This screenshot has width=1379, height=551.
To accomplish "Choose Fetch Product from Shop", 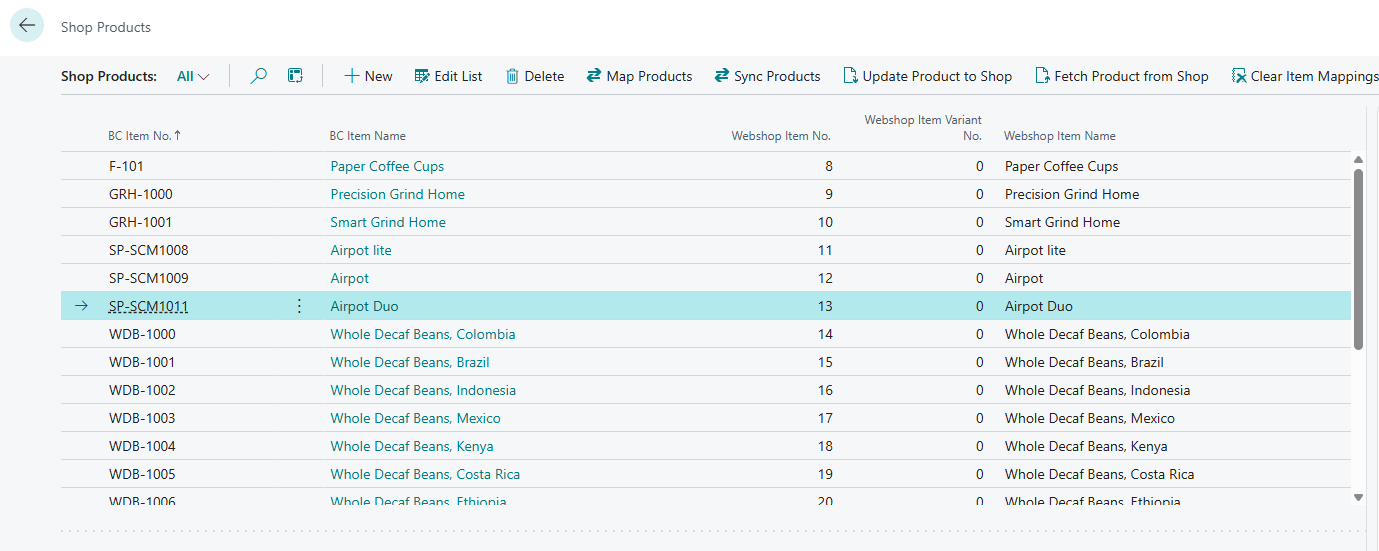I will coord(1121,76).
